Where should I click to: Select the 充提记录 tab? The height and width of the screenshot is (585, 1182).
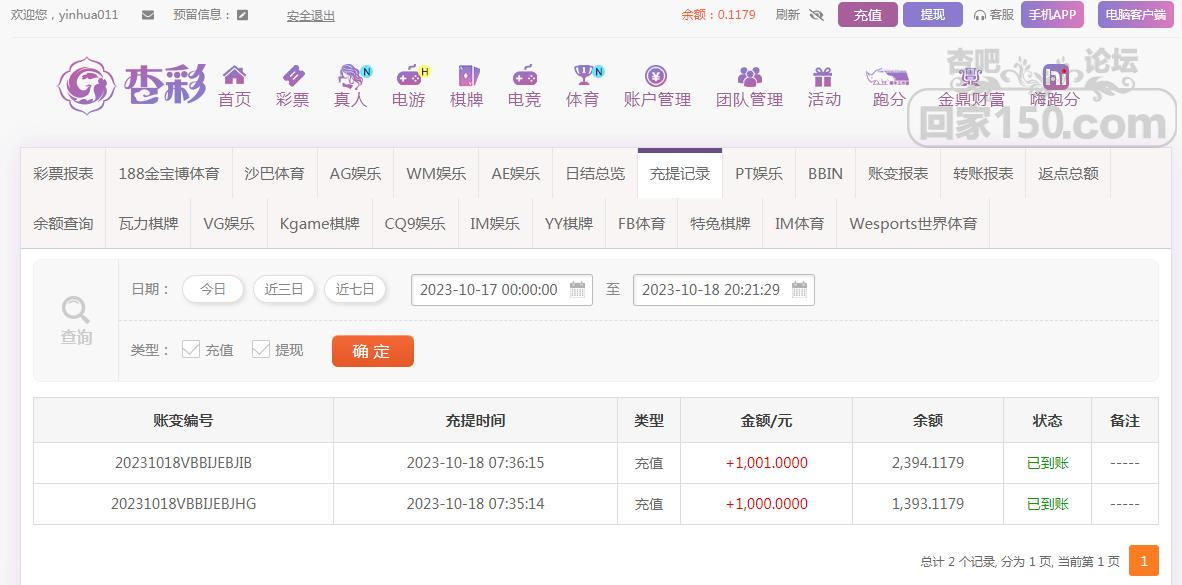680,173
